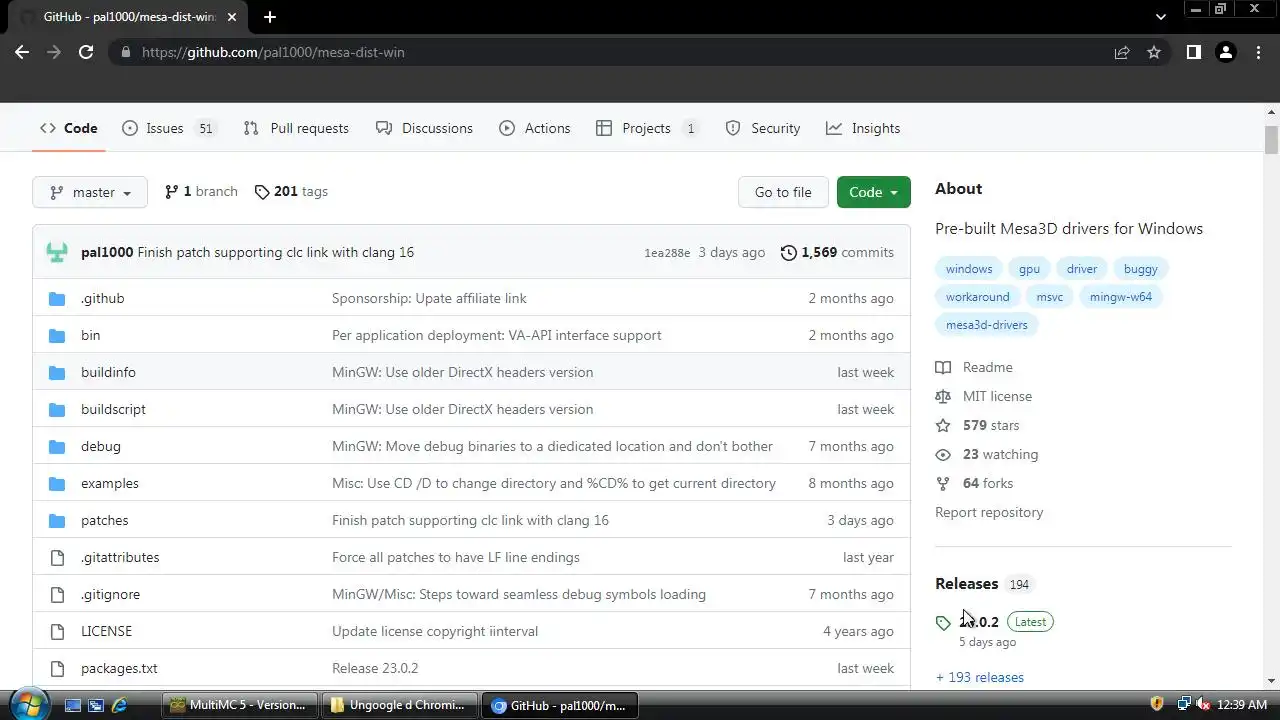Select the mesa3d-drivers topic tag

point(987,325)
